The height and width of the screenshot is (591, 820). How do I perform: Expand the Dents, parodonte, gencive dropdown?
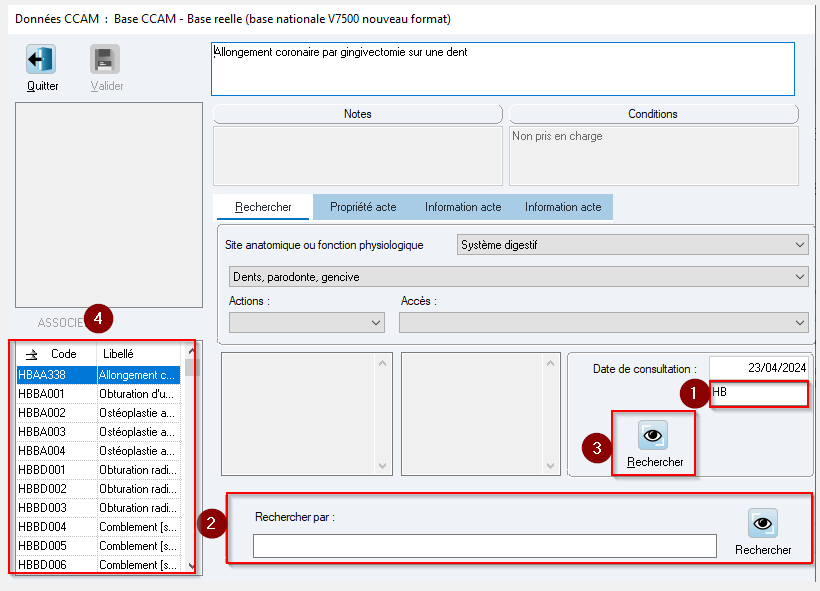[518, 277]
